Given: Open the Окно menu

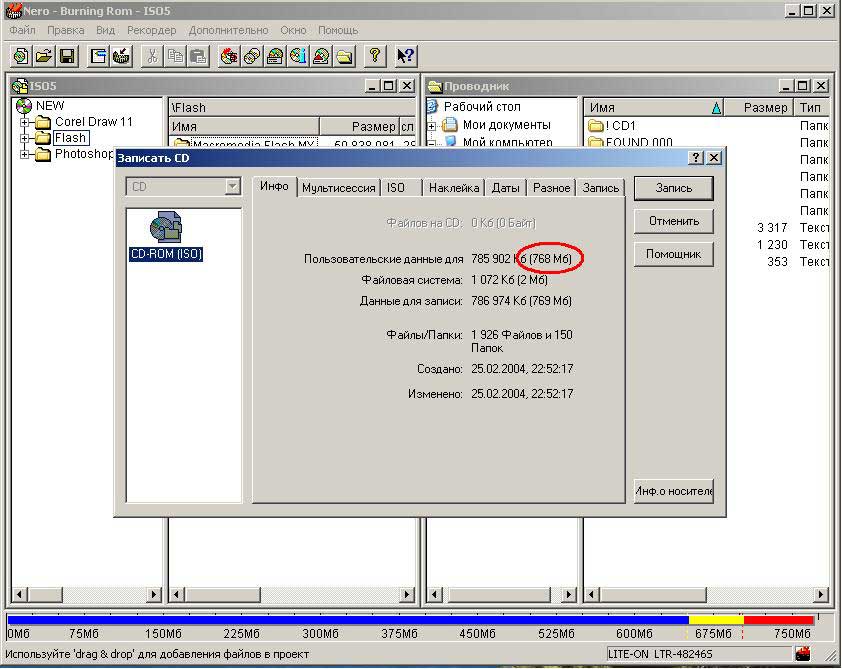Looking at the screenshot, I should point(293,30).
